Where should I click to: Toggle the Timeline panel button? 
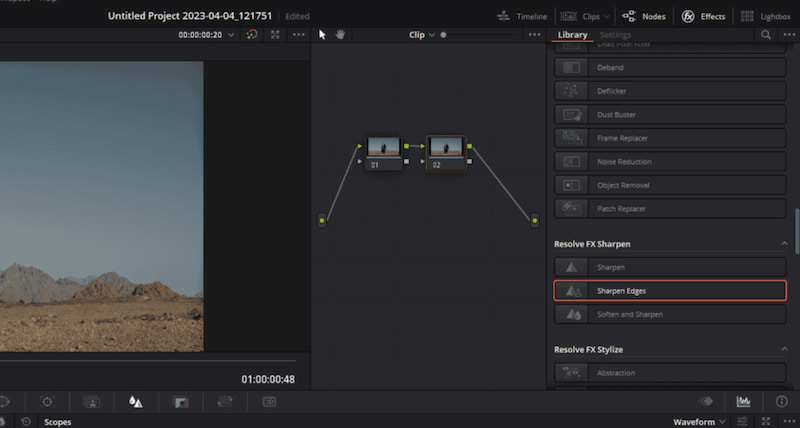pos(521,16)
